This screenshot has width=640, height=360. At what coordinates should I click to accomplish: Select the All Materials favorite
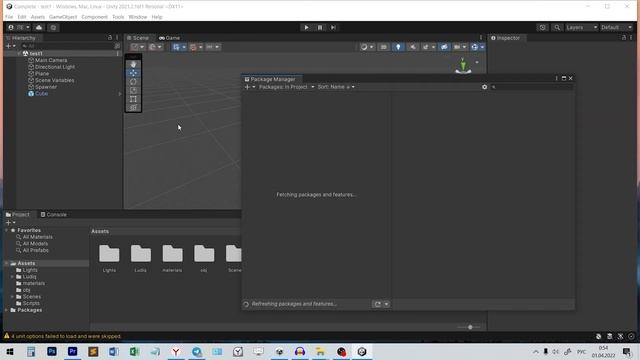(x=37, y=237)
